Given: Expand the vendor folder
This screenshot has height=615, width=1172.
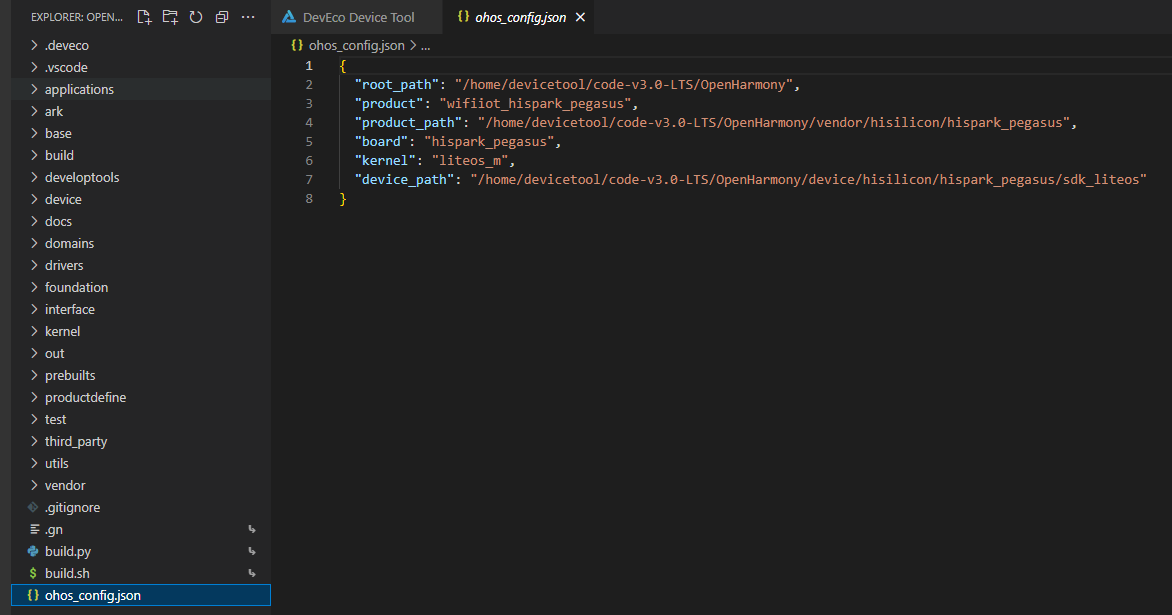Looking at the screenshot, I should 141,486.
